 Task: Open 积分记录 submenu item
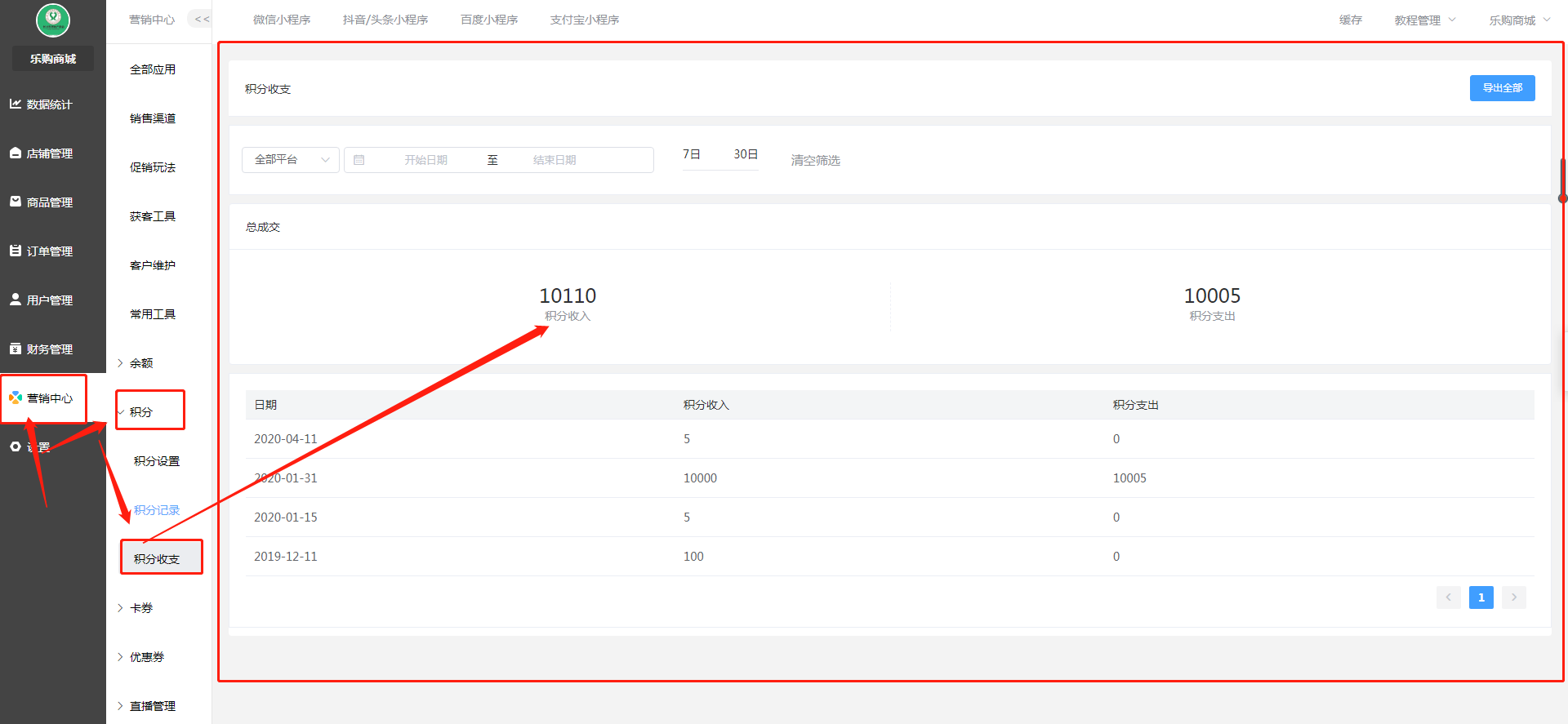[x=157, y=510]
